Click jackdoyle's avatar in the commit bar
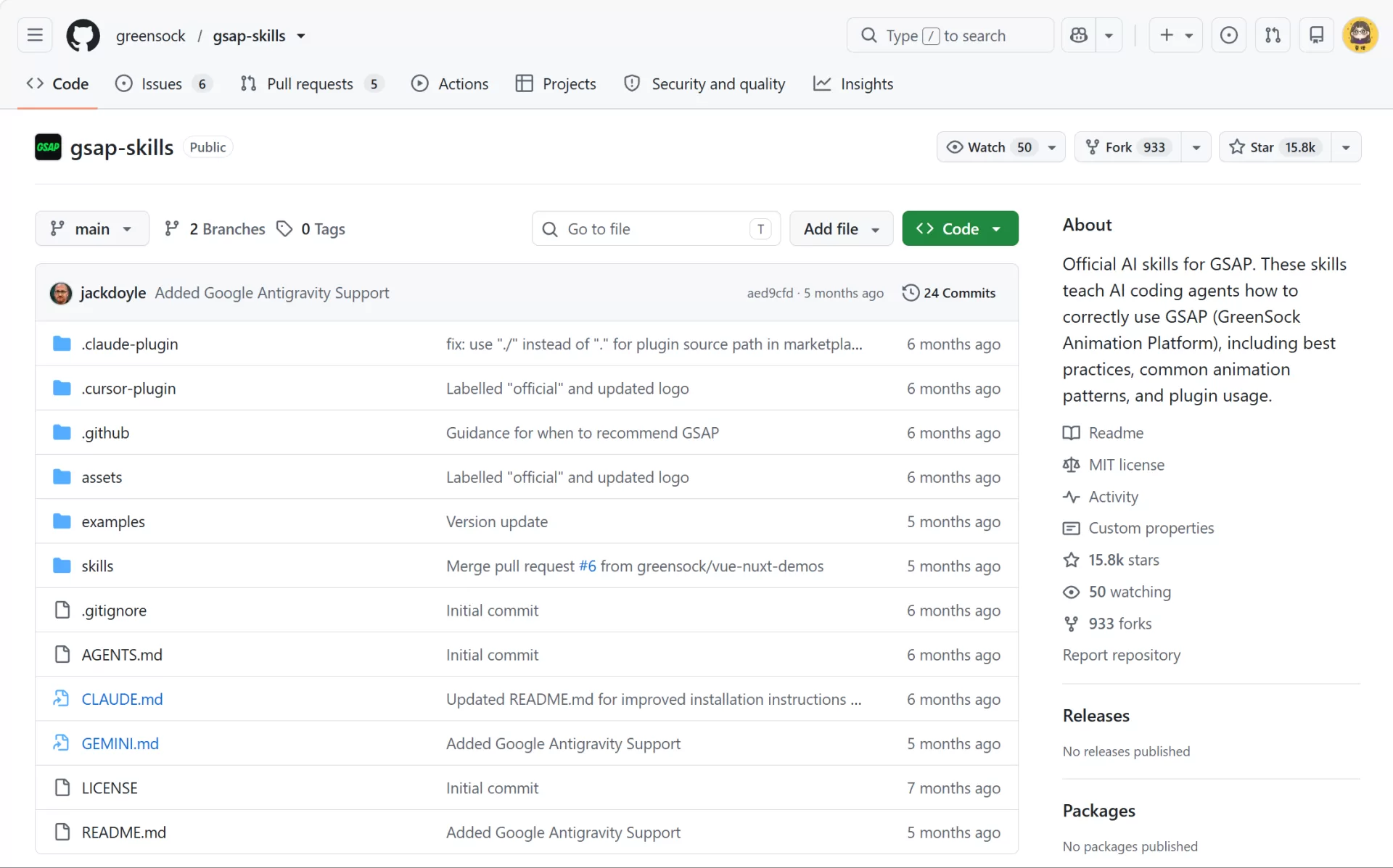 [x=61, y=293]
